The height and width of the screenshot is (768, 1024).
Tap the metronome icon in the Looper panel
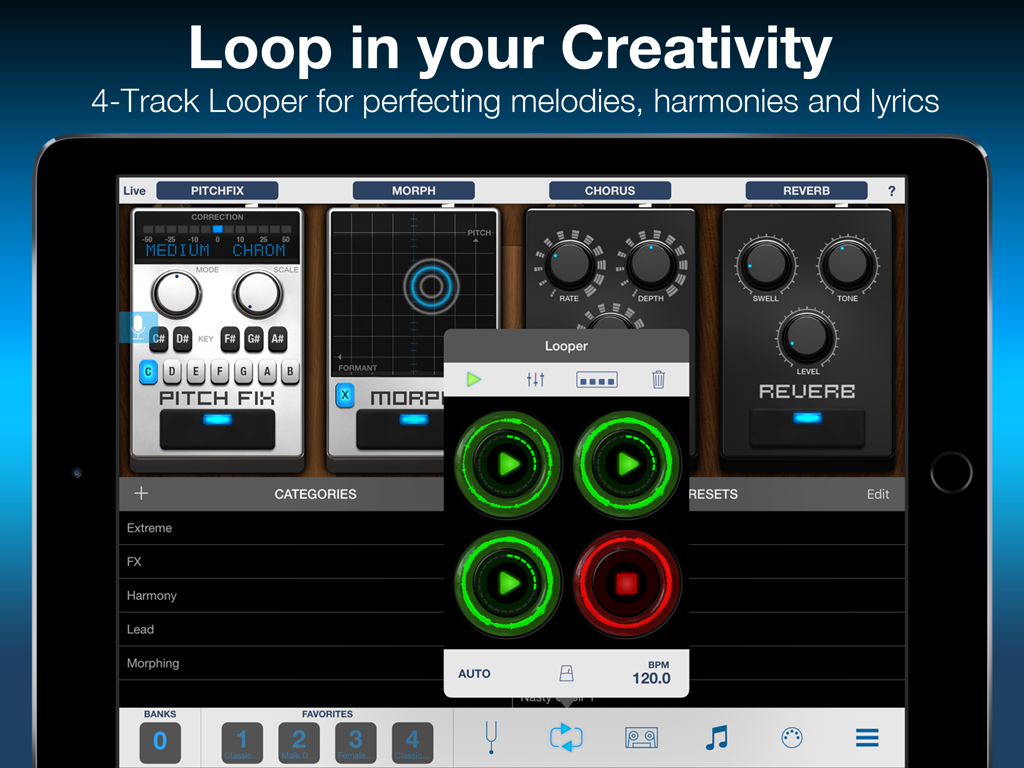point(566,673)
